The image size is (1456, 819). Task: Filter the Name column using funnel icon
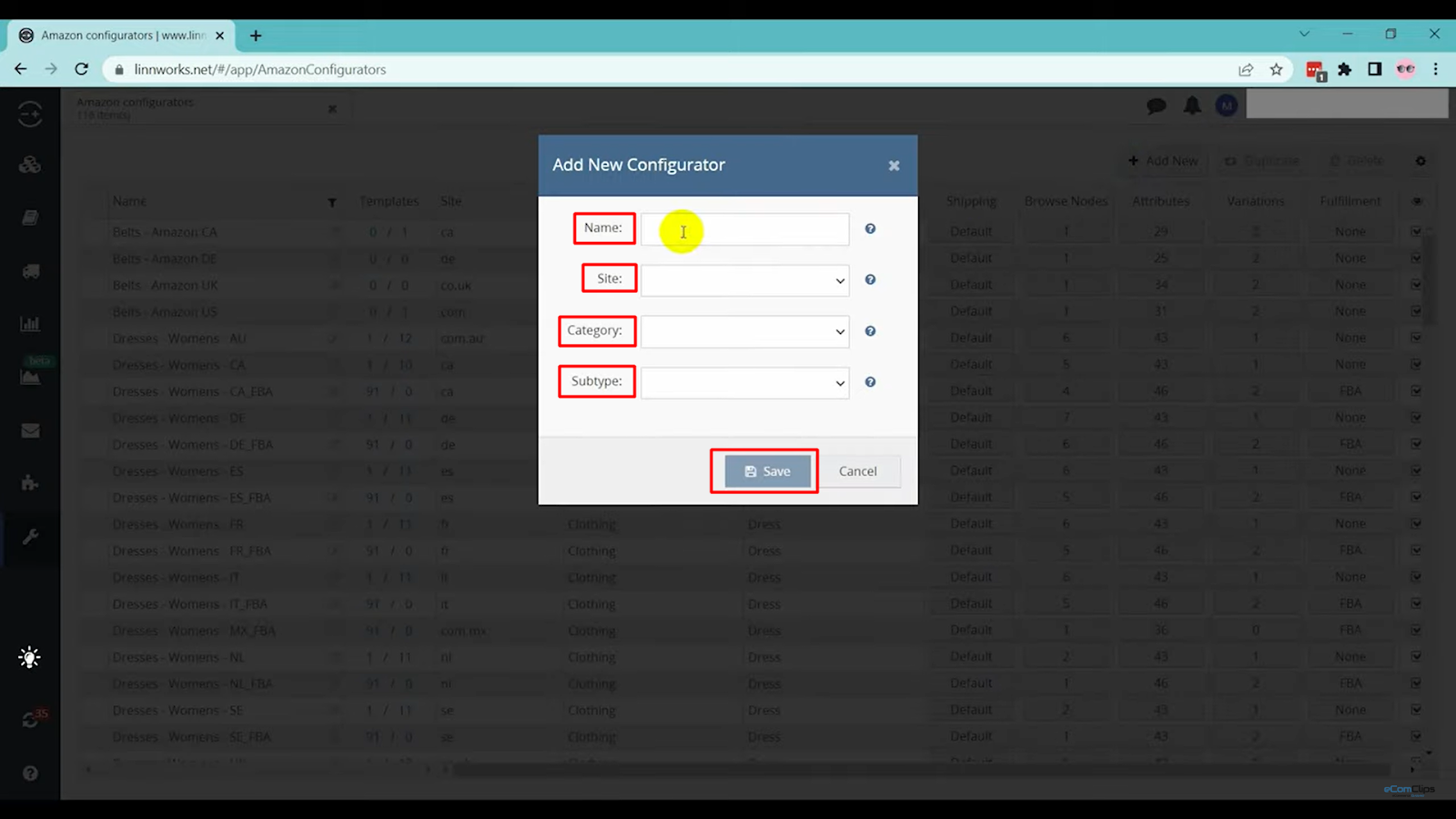pos(332,202)
